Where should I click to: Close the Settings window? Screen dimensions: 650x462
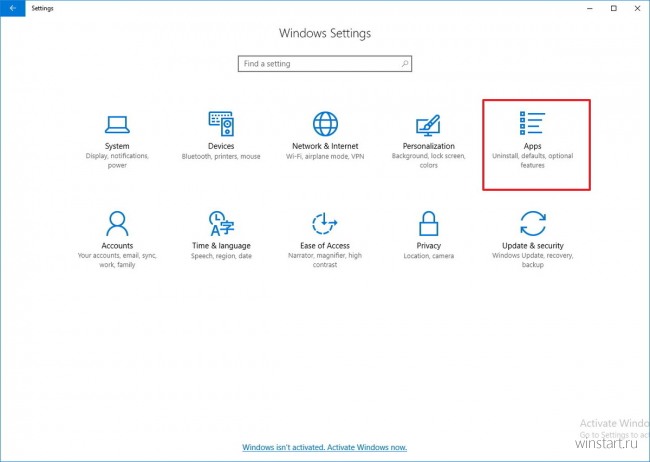pos(638,8)
